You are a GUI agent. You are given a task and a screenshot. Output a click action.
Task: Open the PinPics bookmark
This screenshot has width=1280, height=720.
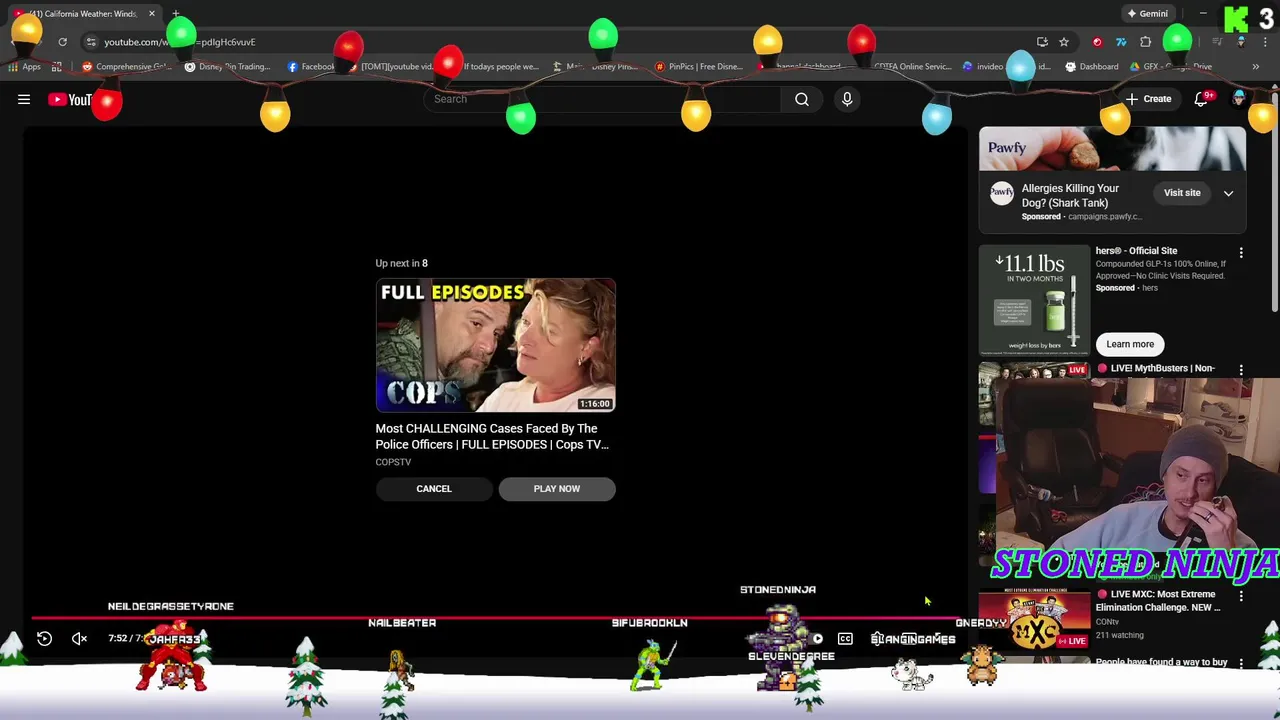[x=699, y=67]
